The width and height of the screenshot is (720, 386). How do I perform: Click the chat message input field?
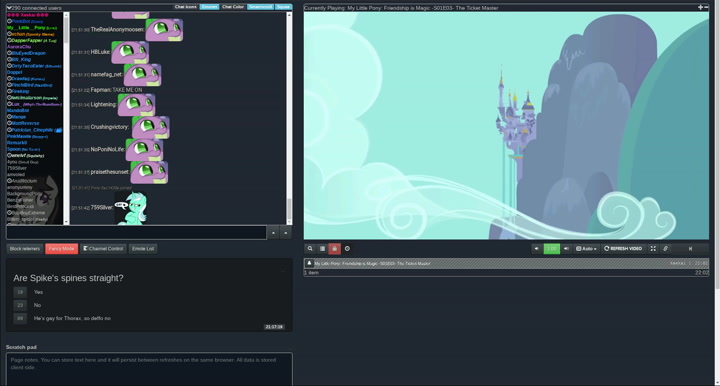(136, 232)
